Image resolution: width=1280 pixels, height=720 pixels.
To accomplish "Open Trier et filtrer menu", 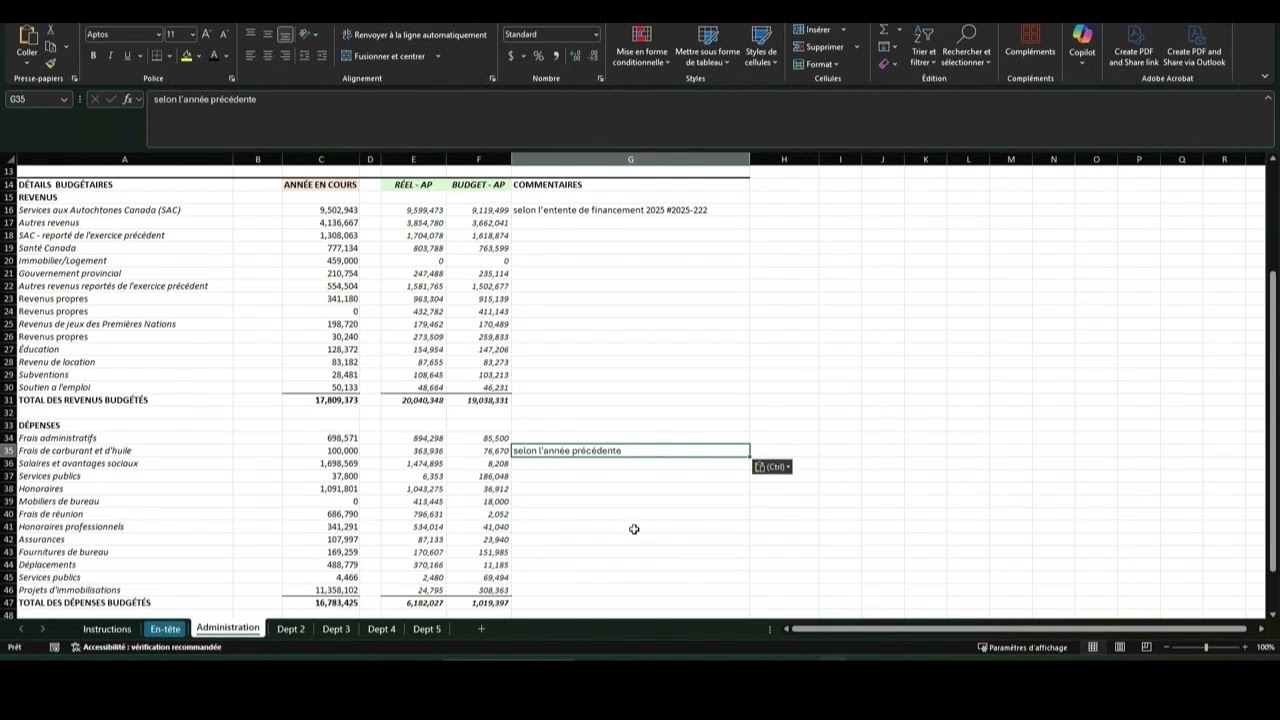I will click(924, 46).
